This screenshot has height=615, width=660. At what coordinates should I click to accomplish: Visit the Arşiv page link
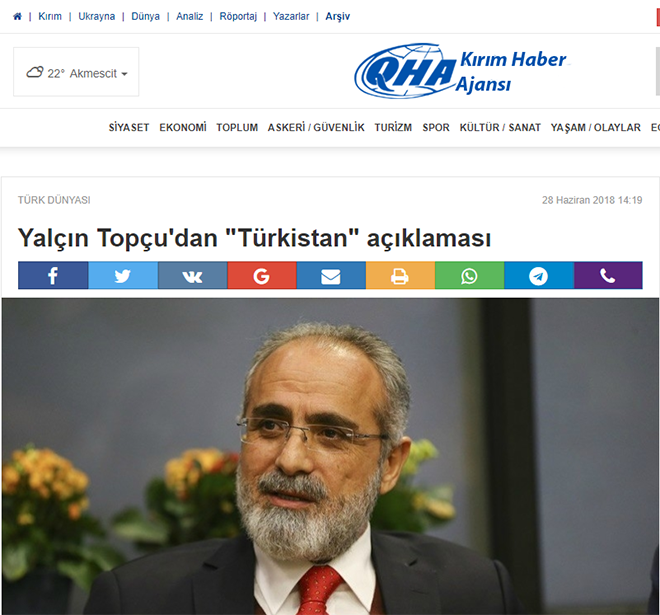click(338, 16)
